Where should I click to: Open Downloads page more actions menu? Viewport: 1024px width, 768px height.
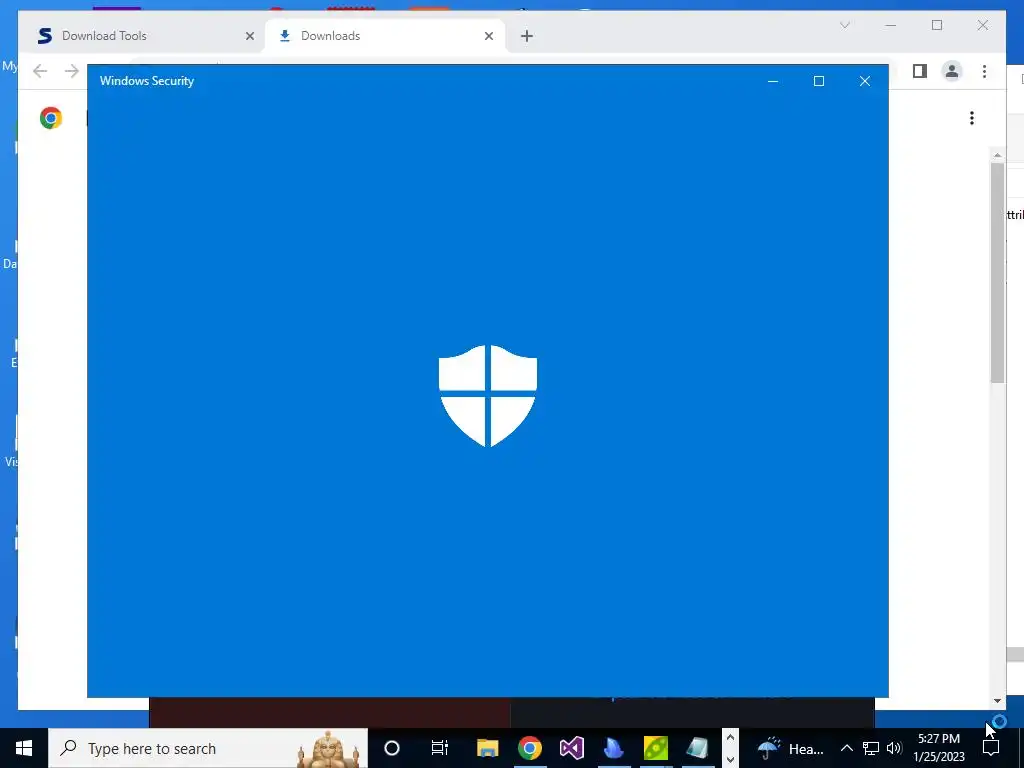tap(972, 118)
